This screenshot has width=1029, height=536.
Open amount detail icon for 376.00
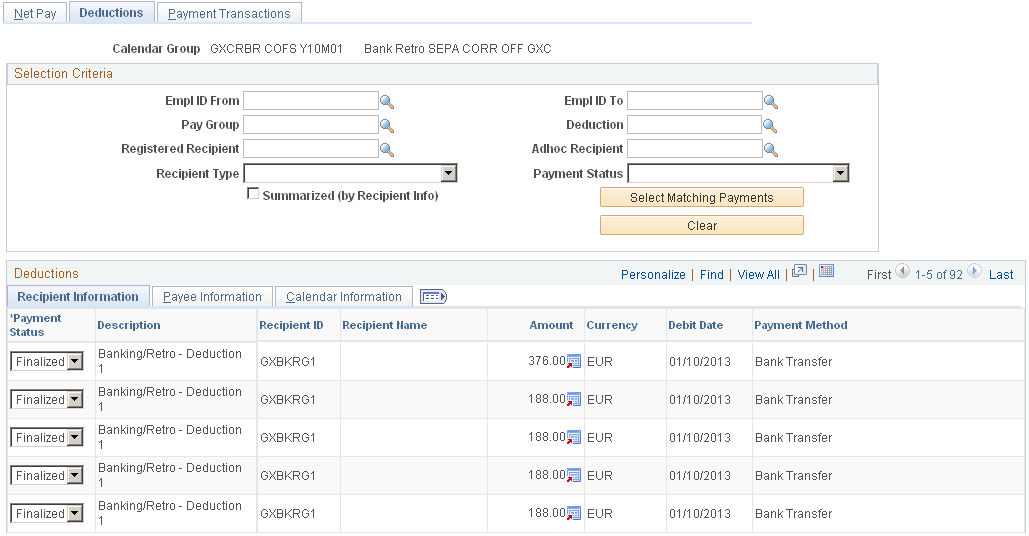pyautogui.click(x=574, y=361)
